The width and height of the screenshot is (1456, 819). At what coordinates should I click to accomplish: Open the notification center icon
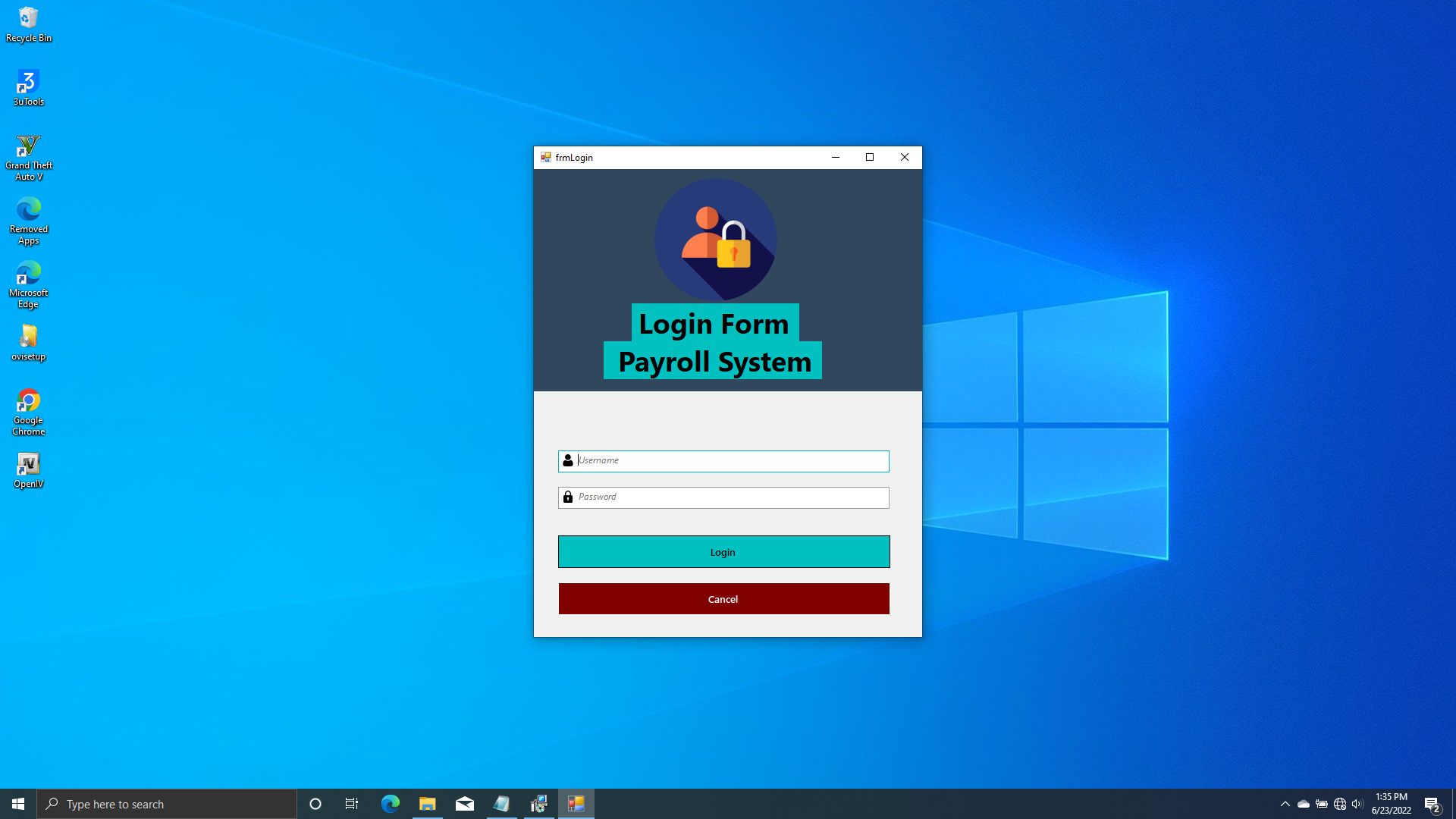pos(1432,804)
